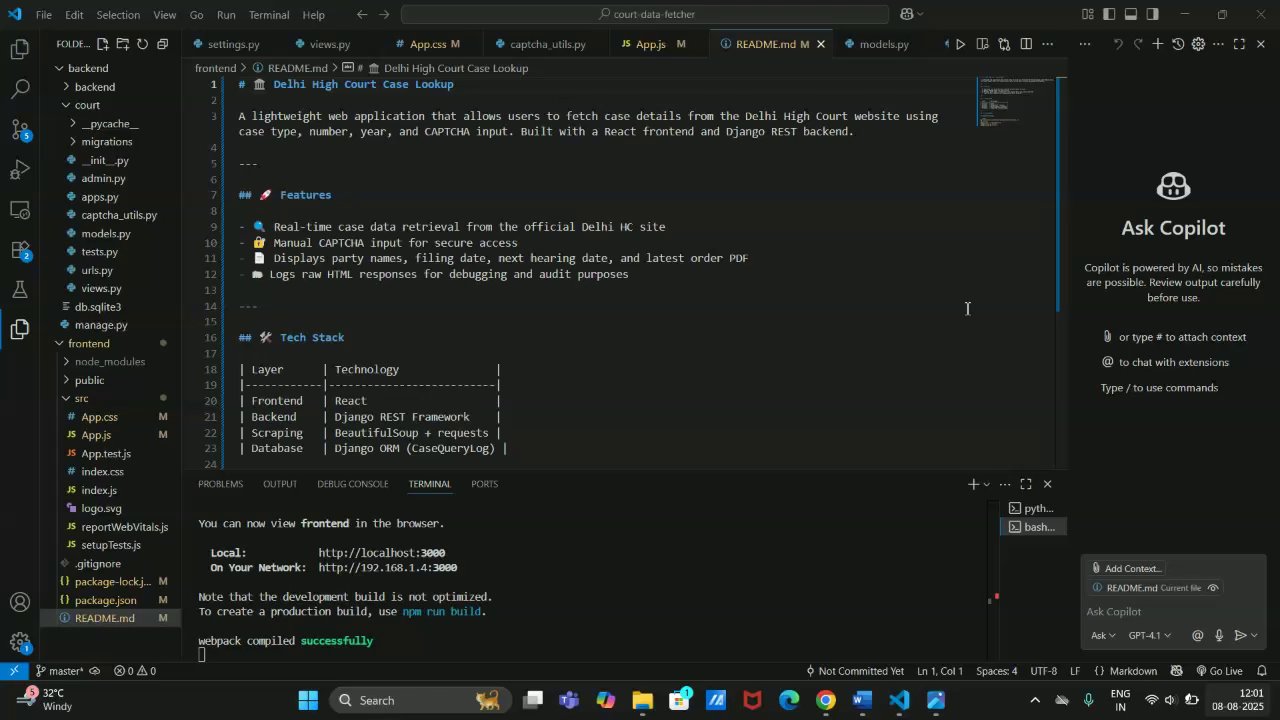Switch to the PORTS panel tab

(x=484, y=484)
